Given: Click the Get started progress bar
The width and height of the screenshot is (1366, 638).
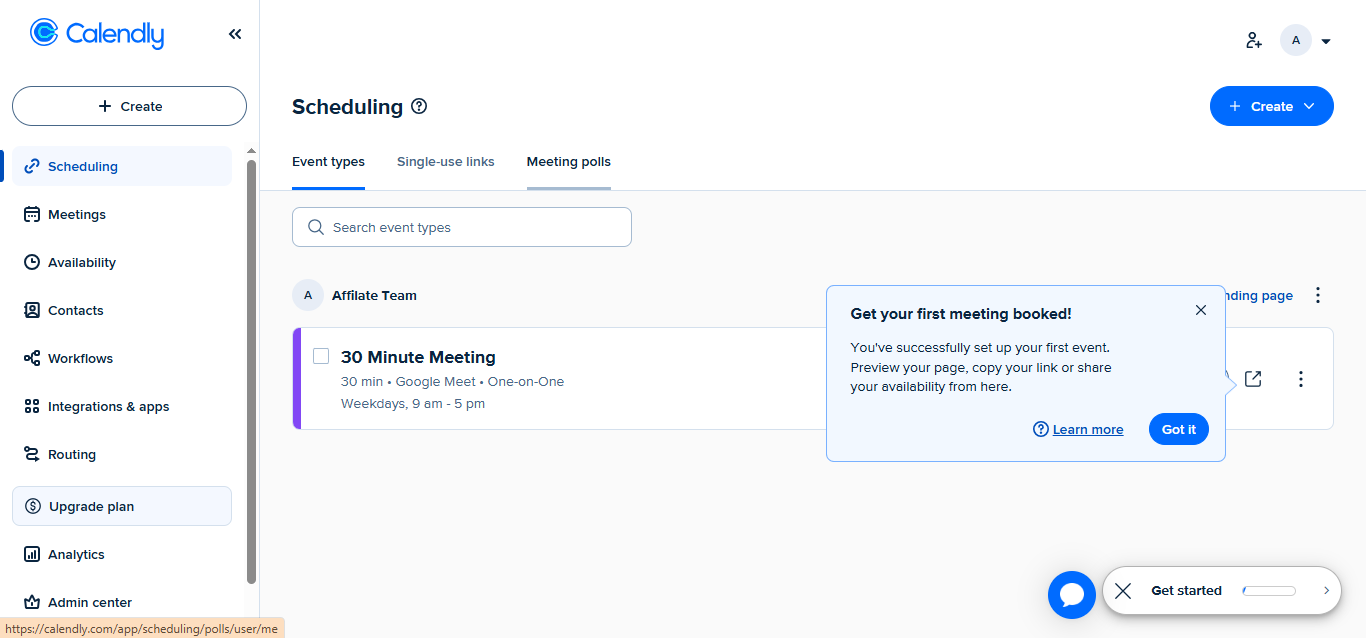Looking at the screenshot, I should pyautogui.click(x=1269, y=591).
